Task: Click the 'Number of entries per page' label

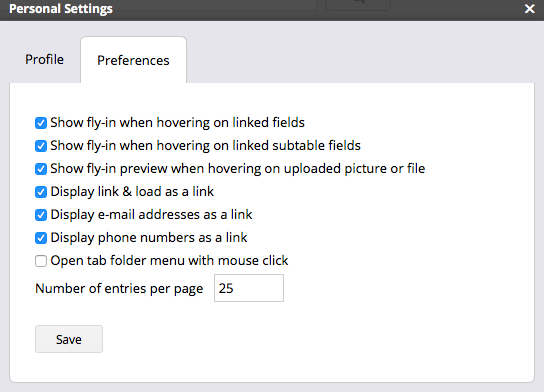Action: (119, 289)
